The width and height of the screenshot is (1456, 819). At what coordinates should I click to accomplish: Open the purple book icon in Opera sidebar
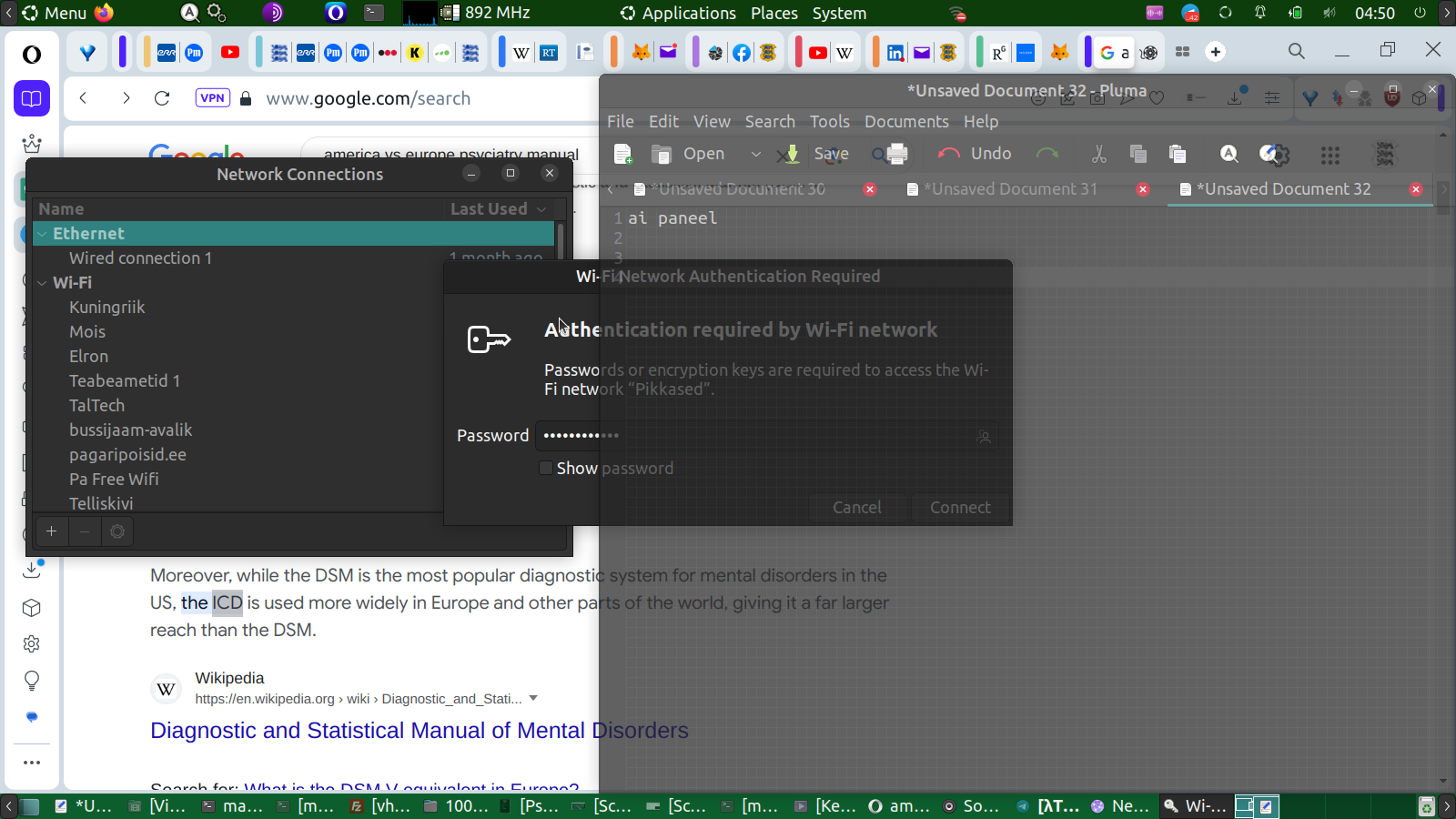pyautogui.click(x=32, y=98)
